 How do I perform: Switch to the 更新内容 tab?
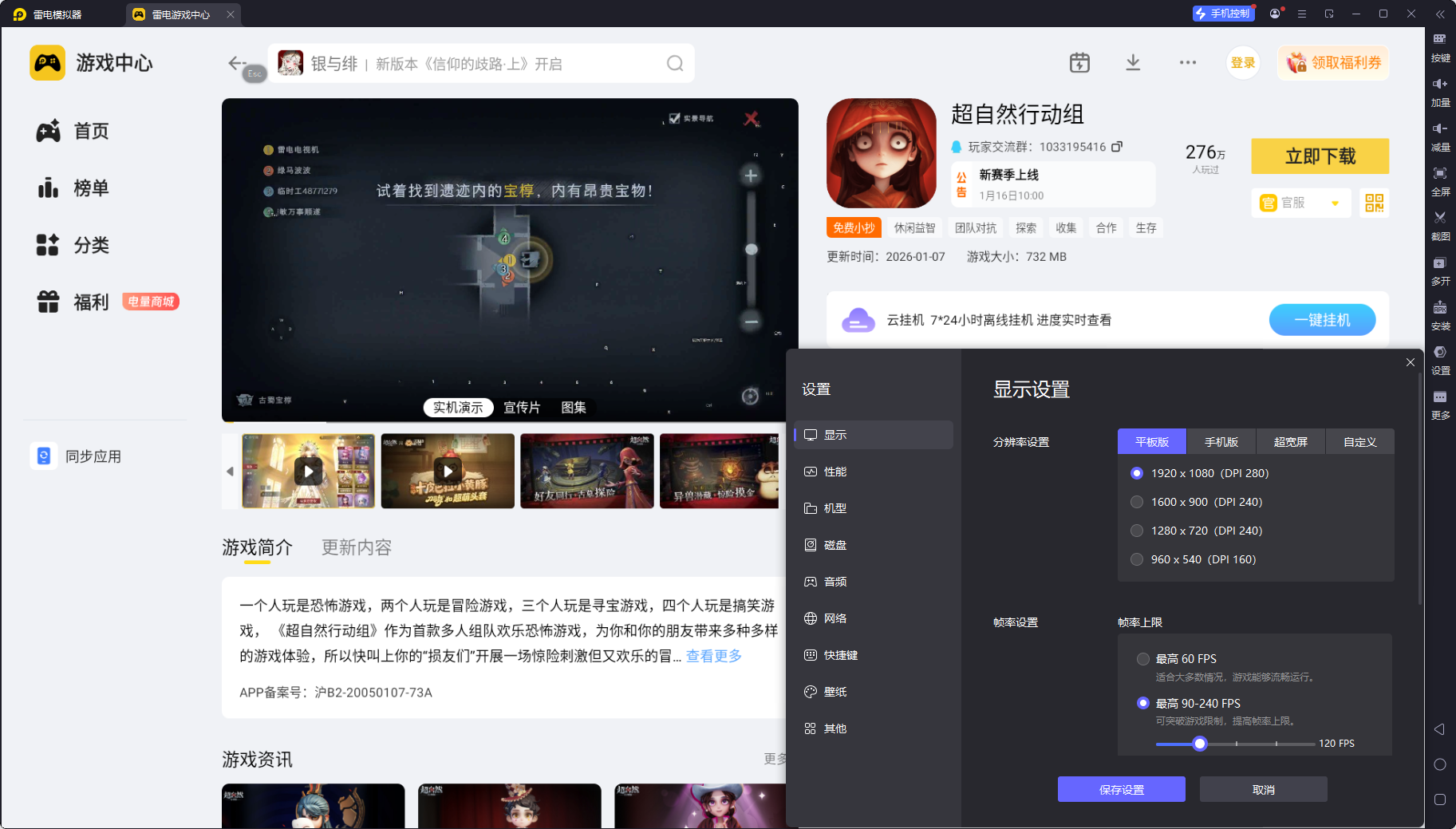[x=357, y=547]
